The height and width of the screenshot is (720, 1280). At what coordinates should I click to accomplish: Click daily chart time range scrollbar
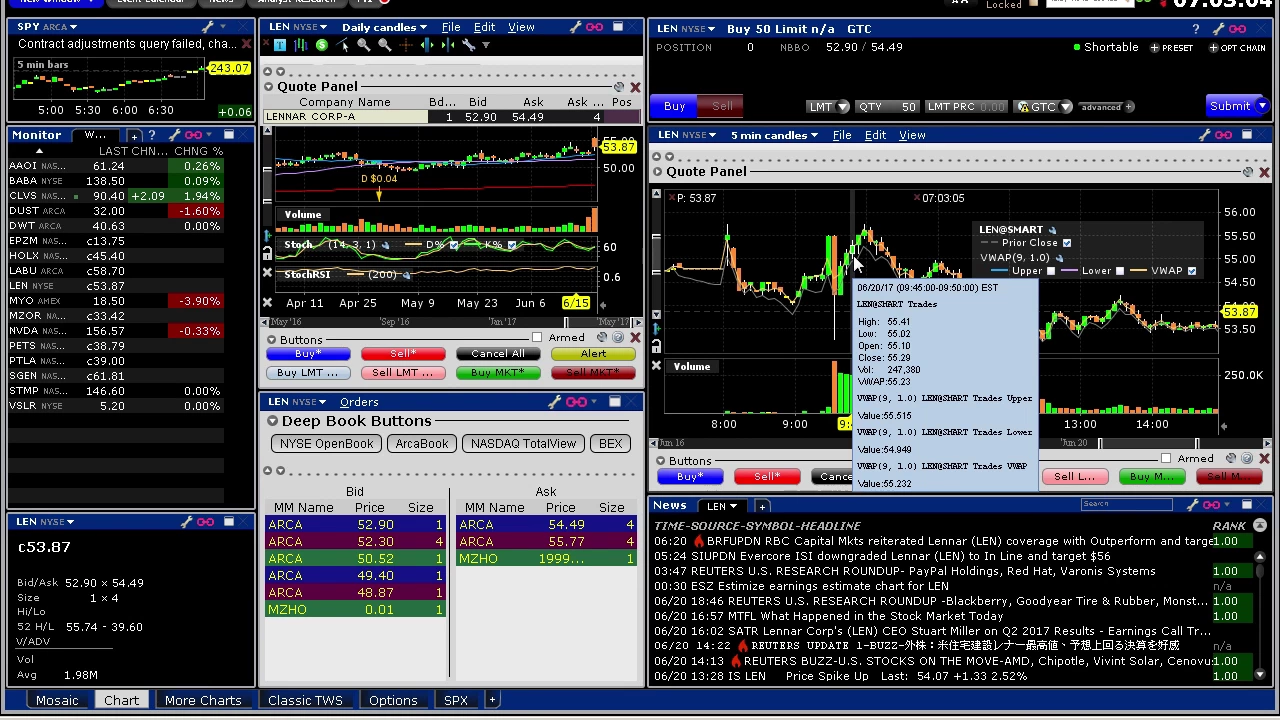tap(450, 322)
